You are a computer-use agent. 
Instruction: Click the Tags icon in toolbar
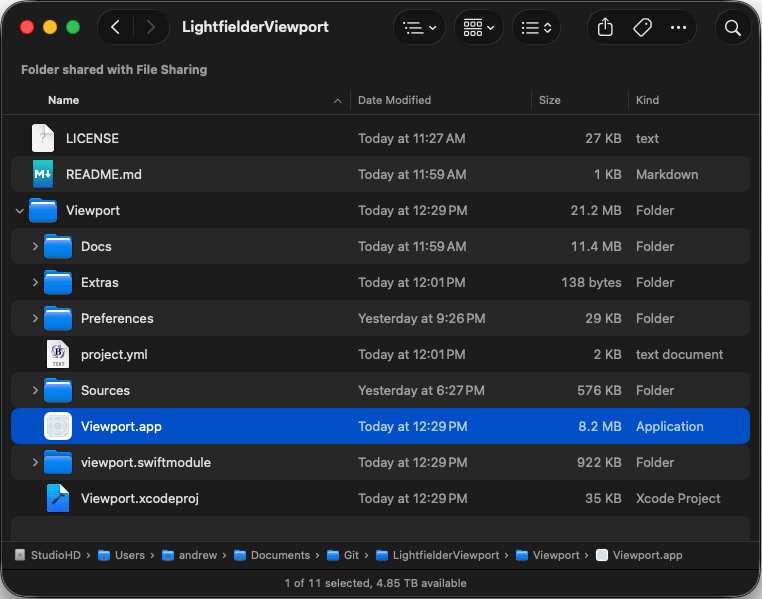click(x=642, y=28)
